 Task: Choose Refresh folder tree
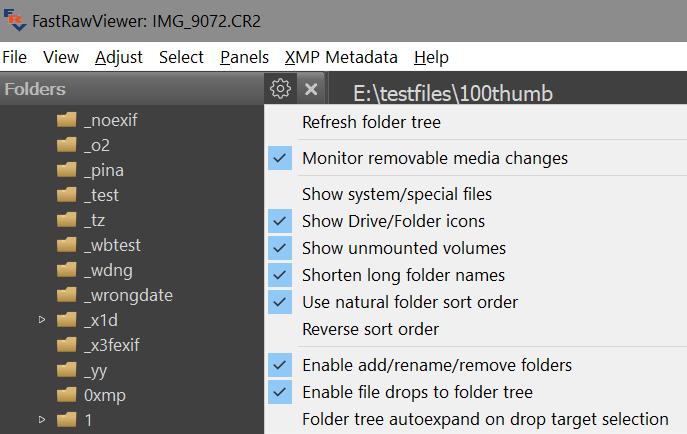(x=371, y=122)
